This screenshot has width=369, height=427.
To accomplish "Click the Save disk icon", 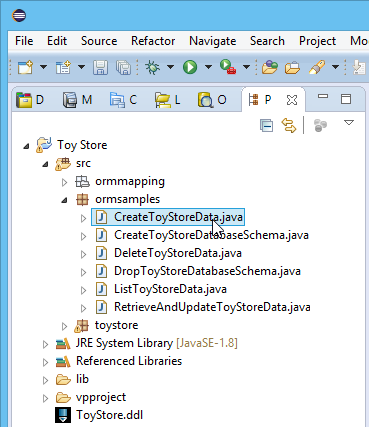I will (100, 67).
